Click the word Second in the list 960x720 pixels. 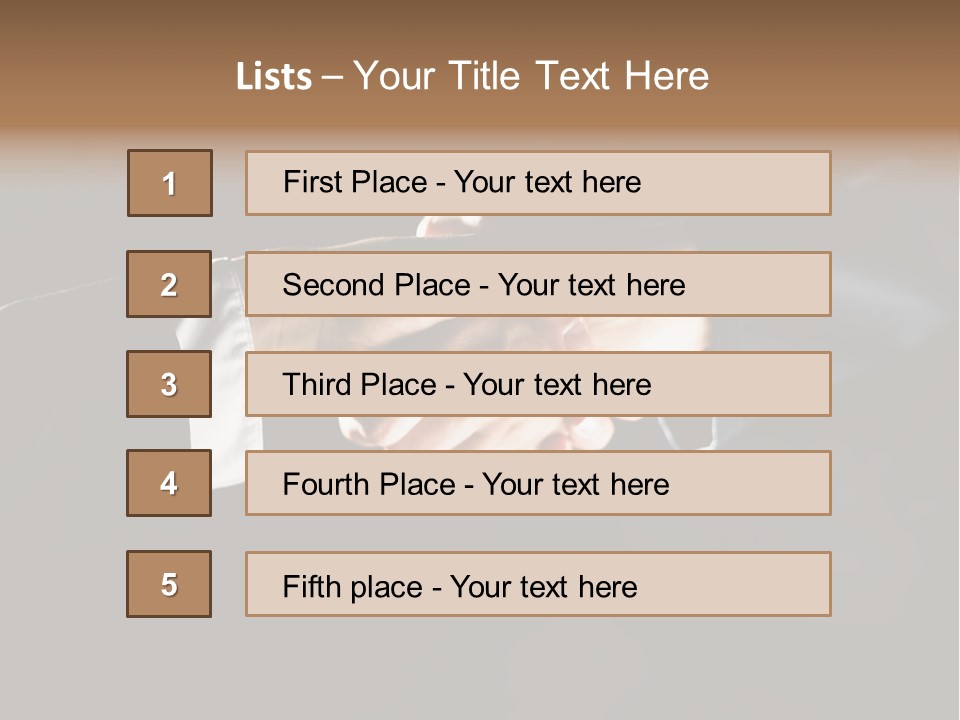334,285
